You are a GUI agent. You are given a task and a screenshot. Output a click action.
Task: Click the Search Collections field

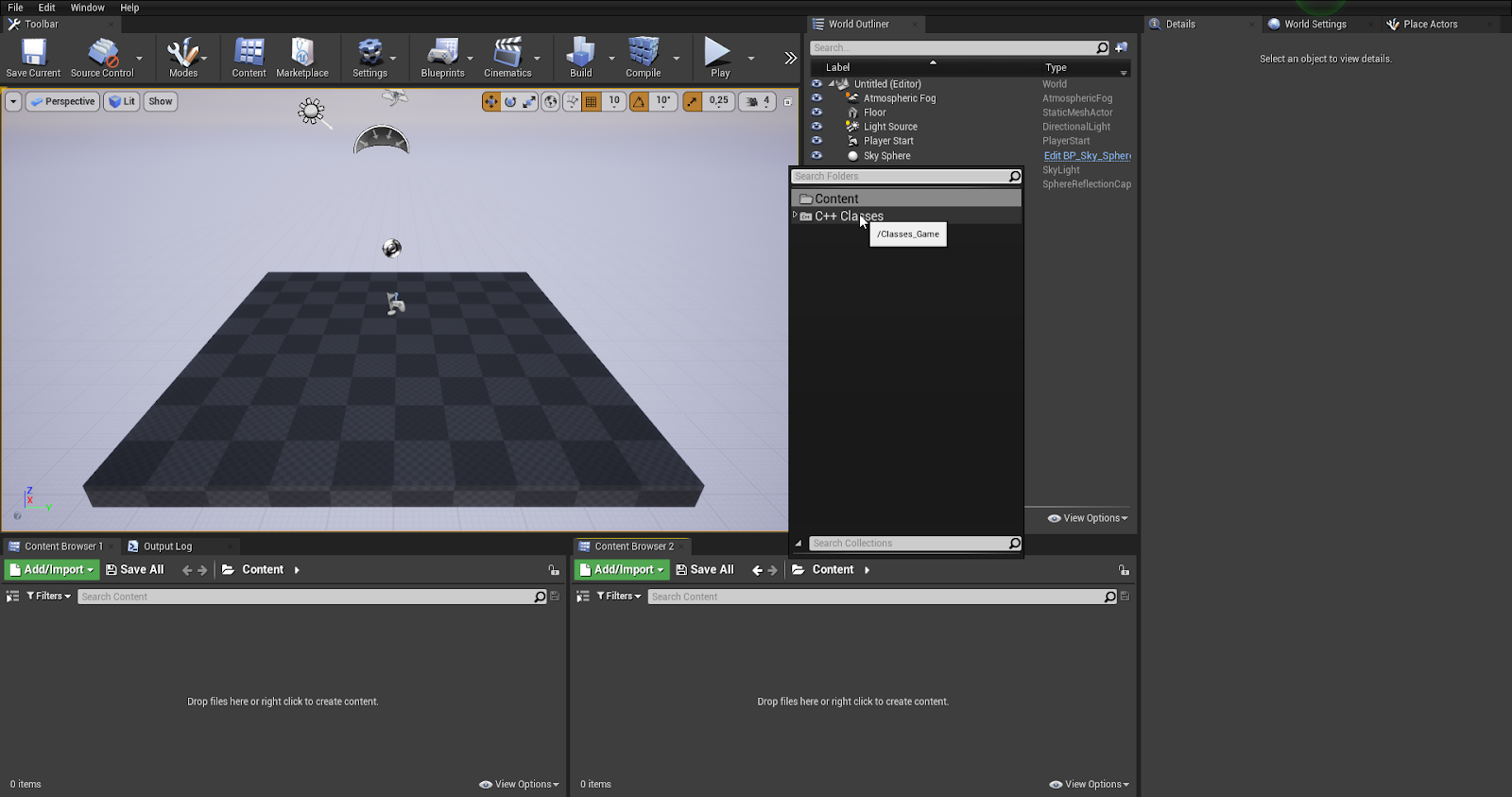pos(907,544)
